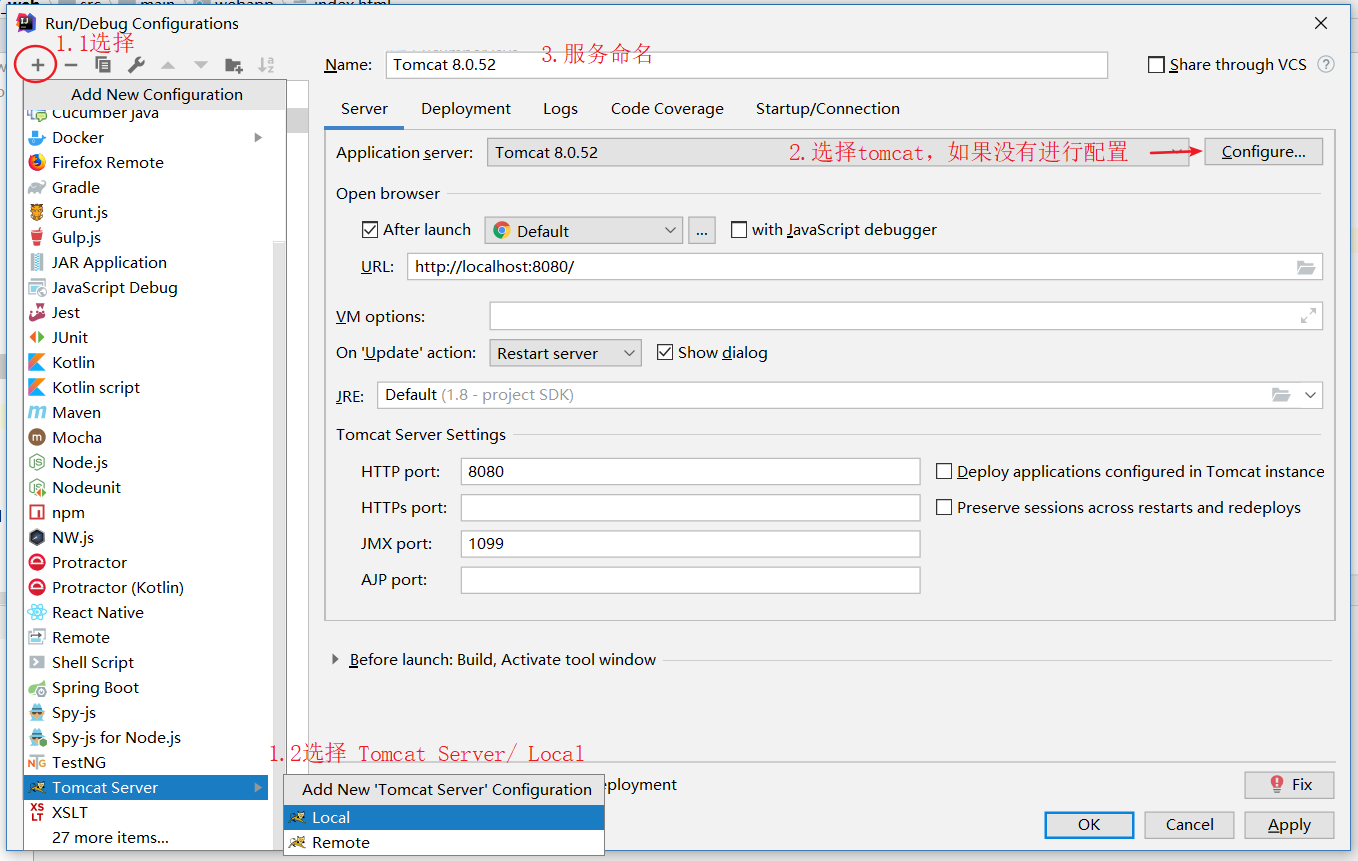
Task: Click the Kotlin script icon
Action: tap(37, 387)
